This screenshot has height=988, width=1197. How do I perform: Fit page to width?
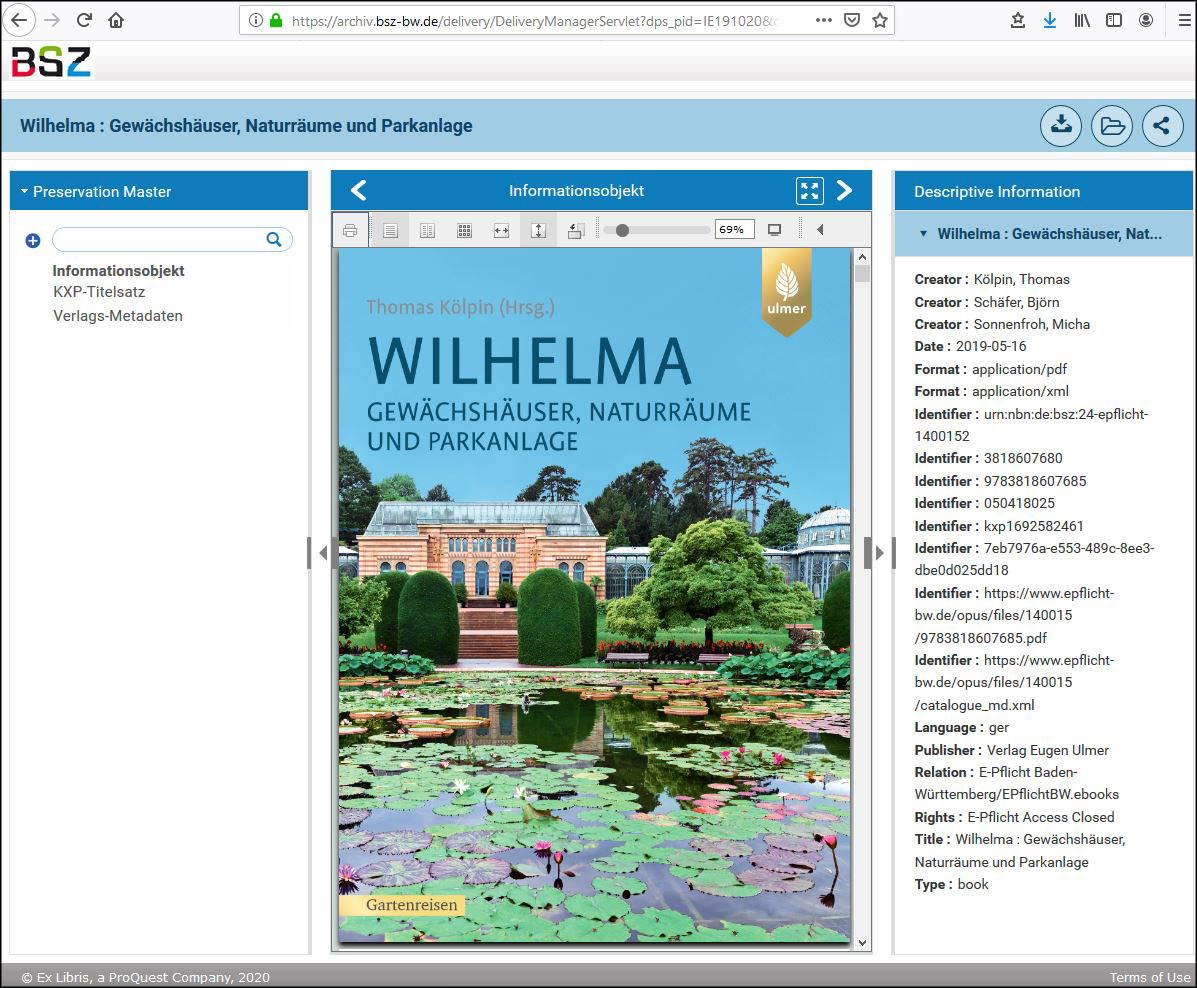[502, 230]
